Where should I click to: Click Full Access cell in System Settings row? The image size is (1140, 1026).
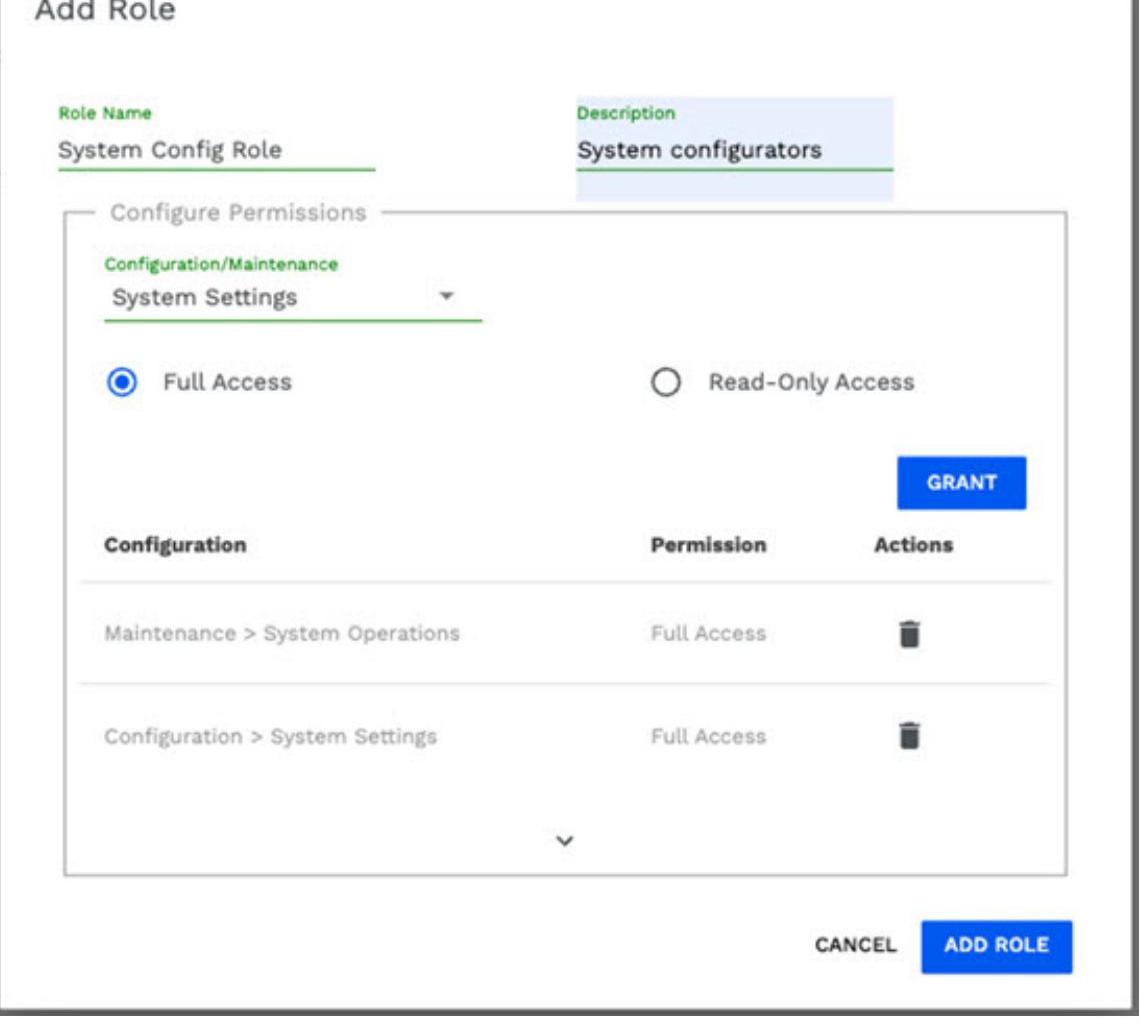click(x=708, y=736)
